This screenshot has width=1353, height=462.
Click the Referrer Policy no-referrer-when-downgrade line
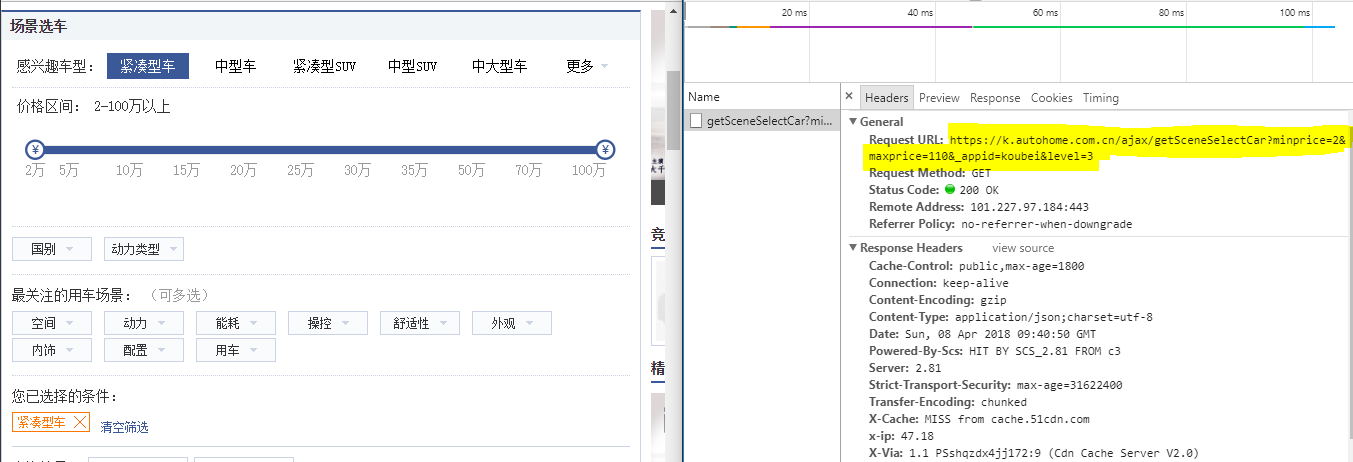[1000, 224]
